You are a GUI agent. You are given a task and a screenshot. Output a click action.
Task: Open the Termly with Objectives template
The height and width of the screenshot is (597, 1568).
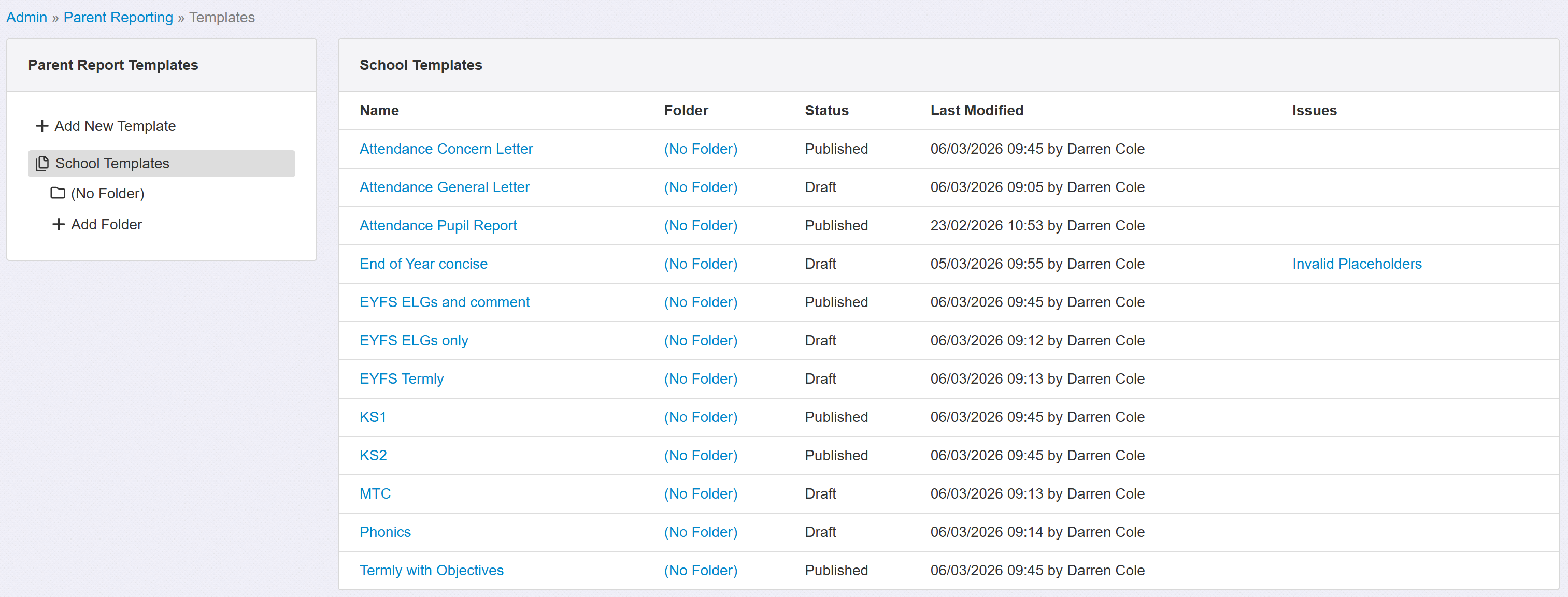point(431,570)
